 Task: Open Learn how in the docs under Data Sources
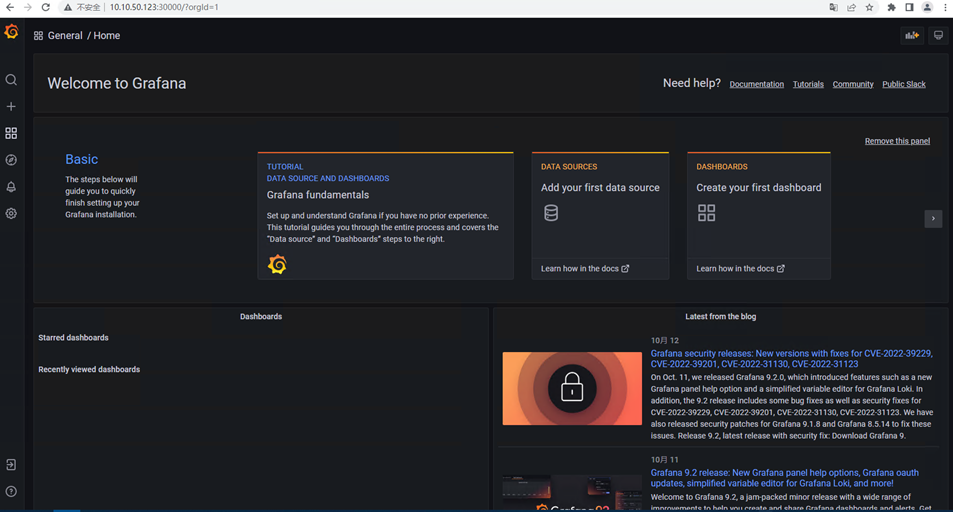point(585,269)
